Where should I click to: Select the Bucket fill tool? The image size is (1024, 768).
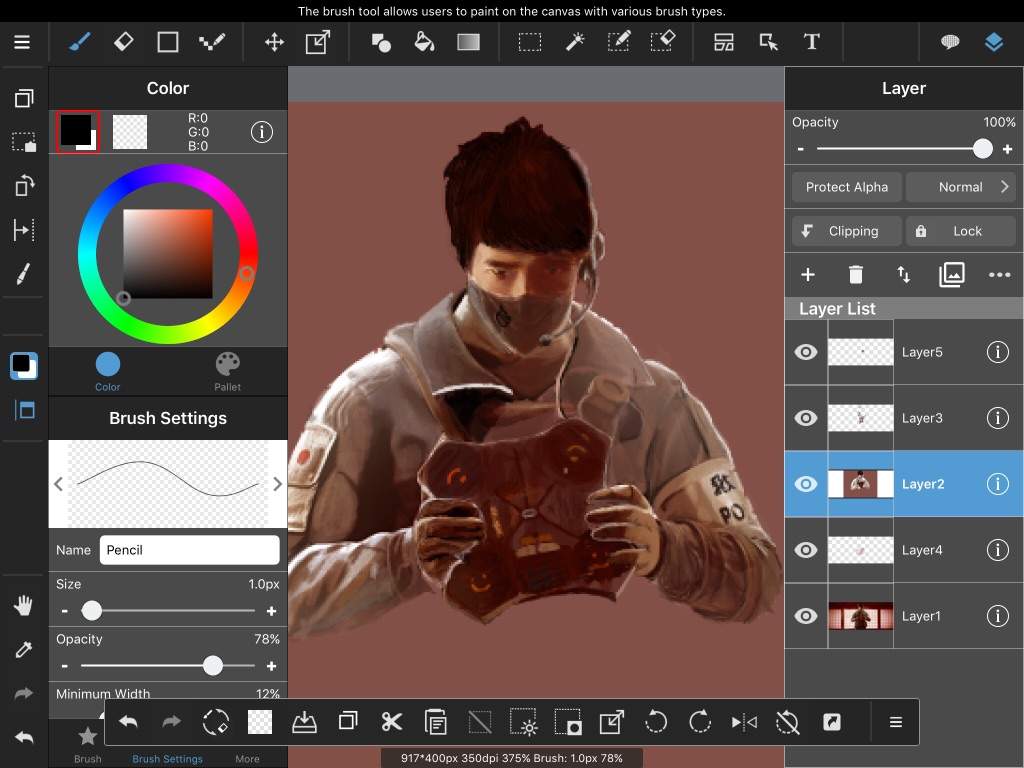coord(424,42)
